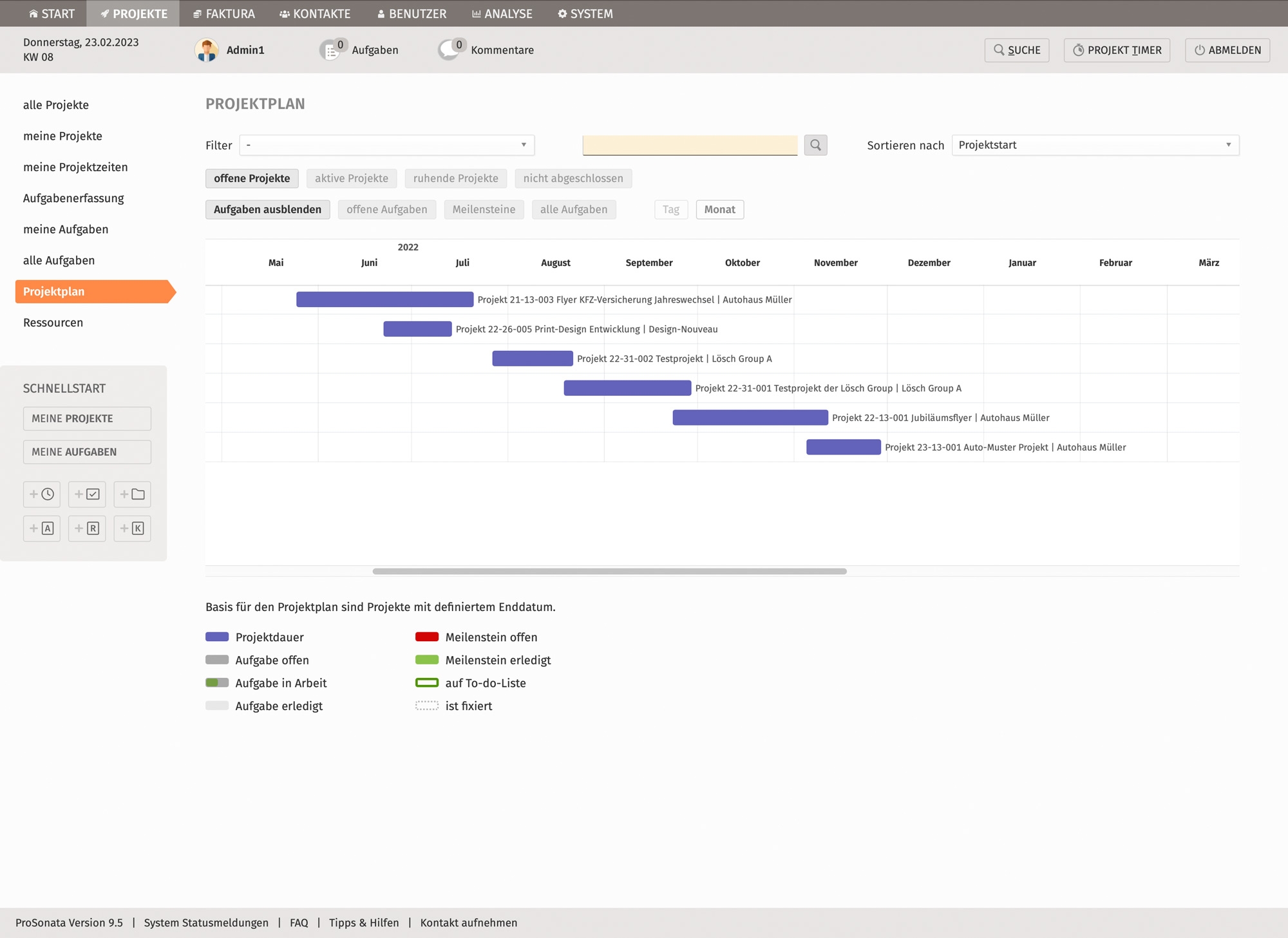The width and height of the screenshot is (1288, 938).
Task: Click the PROJEKT TIMER button
Action: click(1117, 50)
